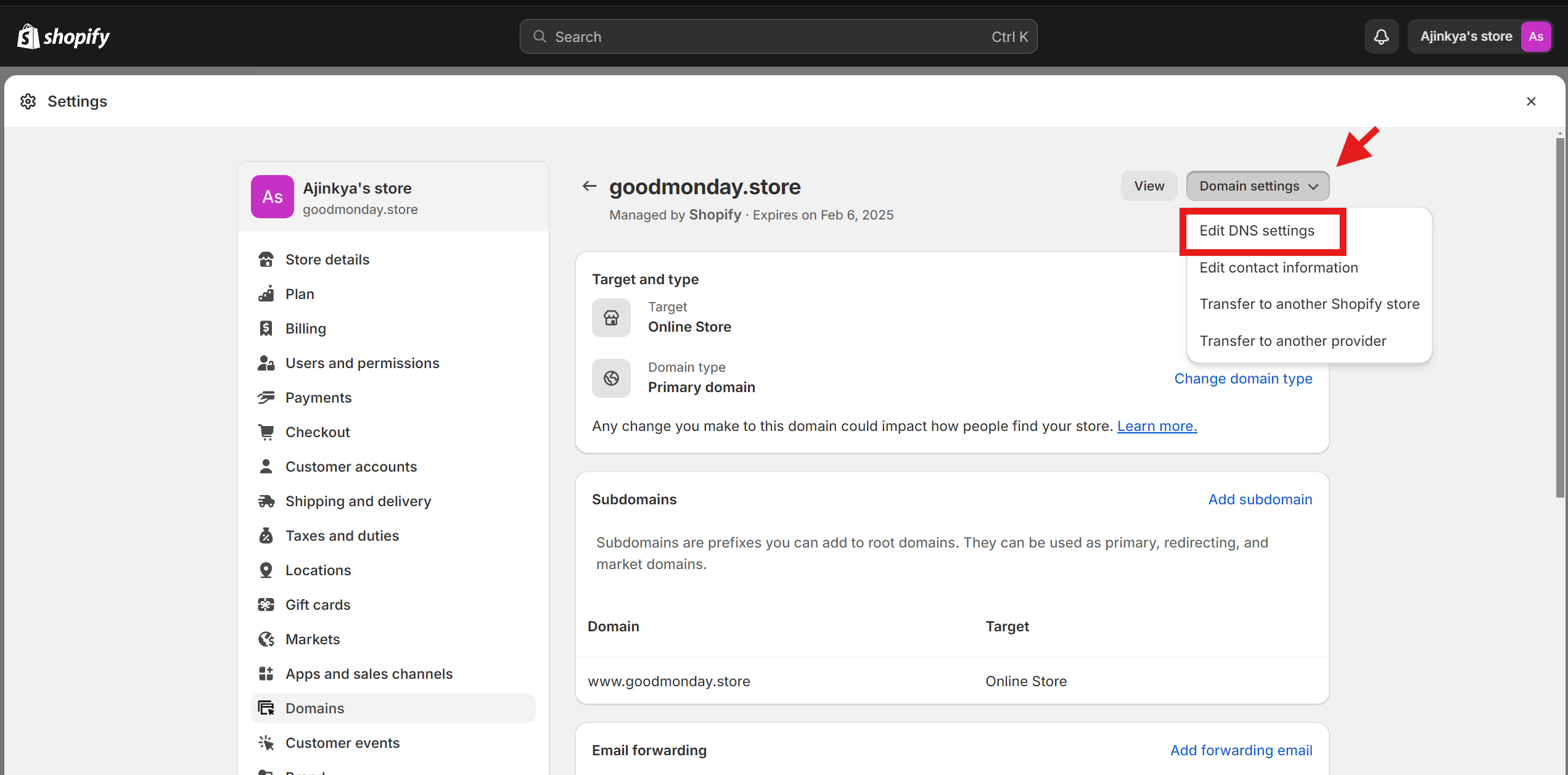Open Billing settings
The height and width of the screenshot is (775, 1568).
coord(393,329)
